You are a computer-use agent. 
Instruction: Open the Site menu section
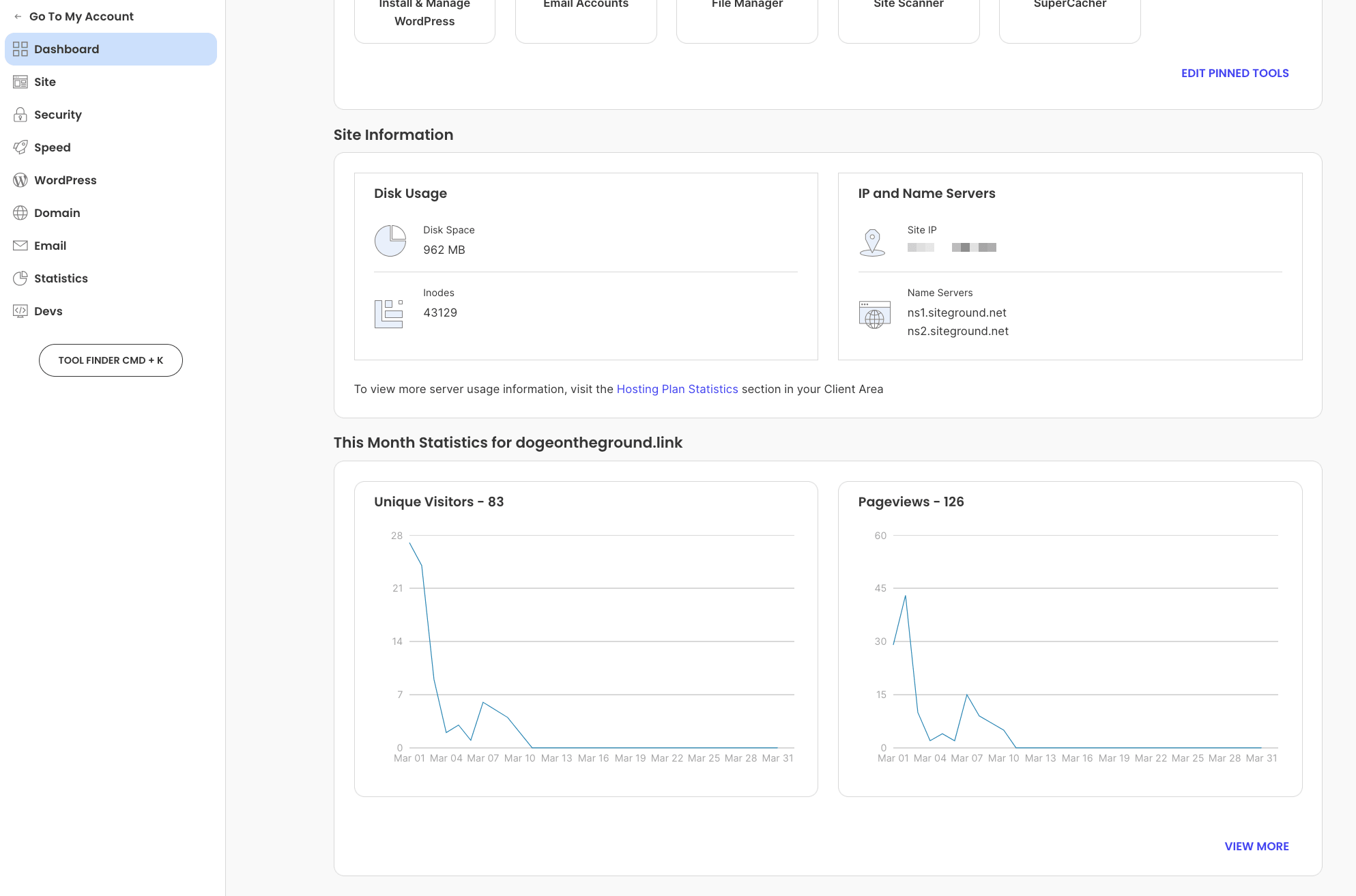[111, 82]
